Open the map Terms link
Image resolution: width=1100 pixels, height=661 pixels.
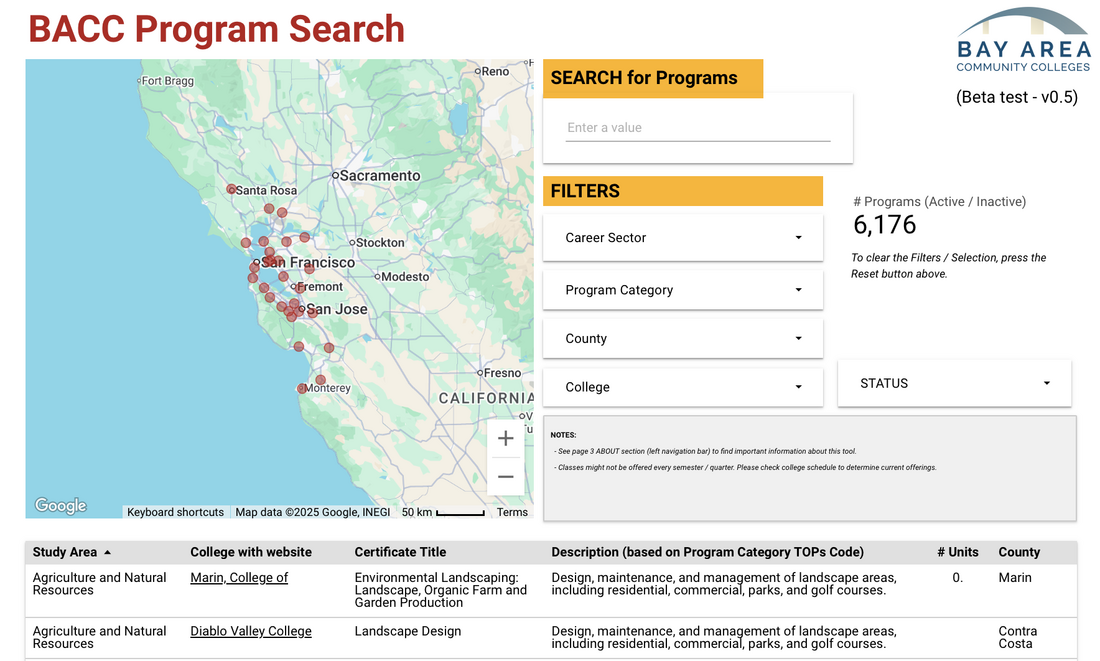tap(512, 512)
